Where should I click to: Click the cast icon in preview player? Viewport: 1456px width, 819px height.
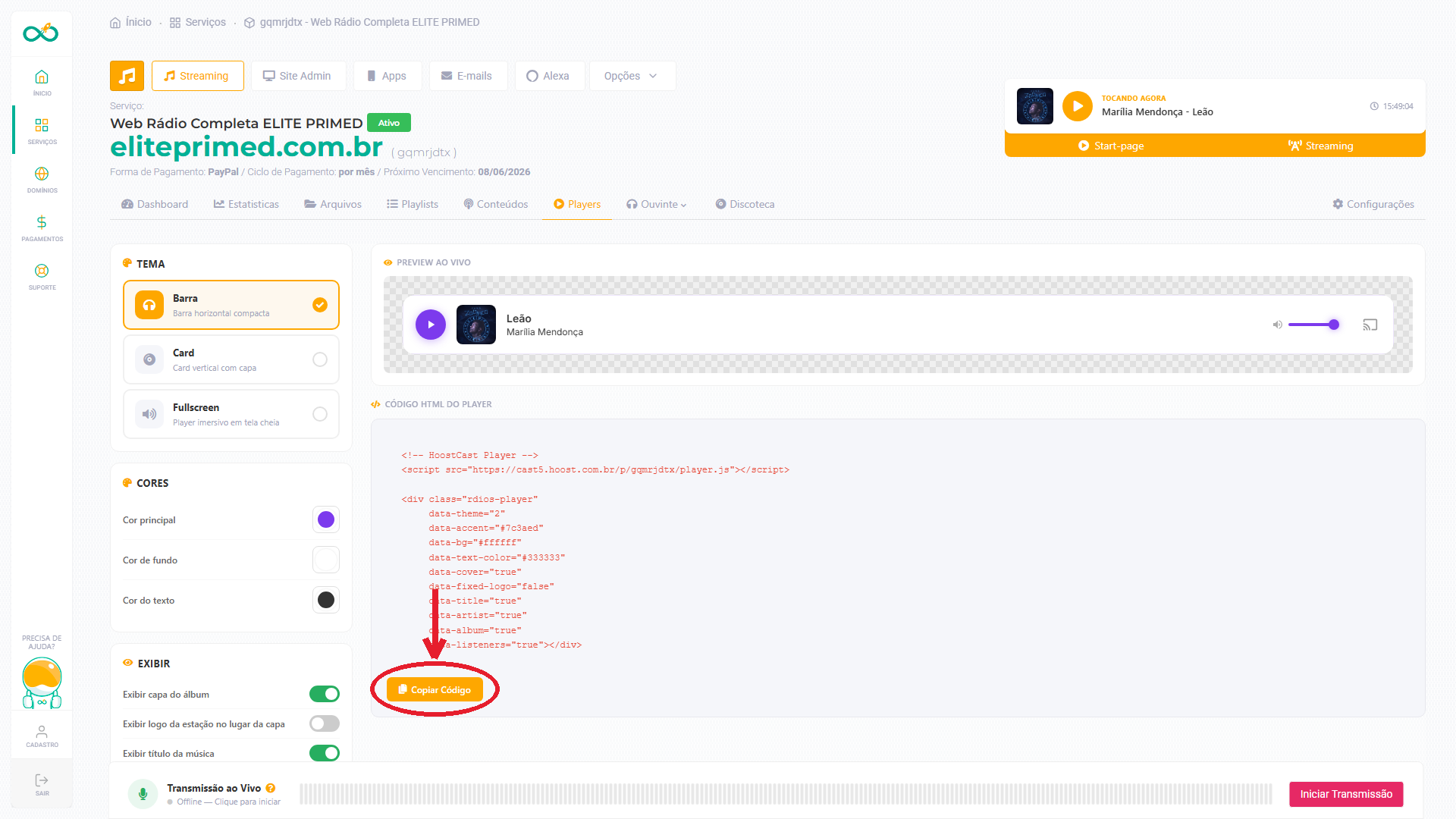(1370, 325)
